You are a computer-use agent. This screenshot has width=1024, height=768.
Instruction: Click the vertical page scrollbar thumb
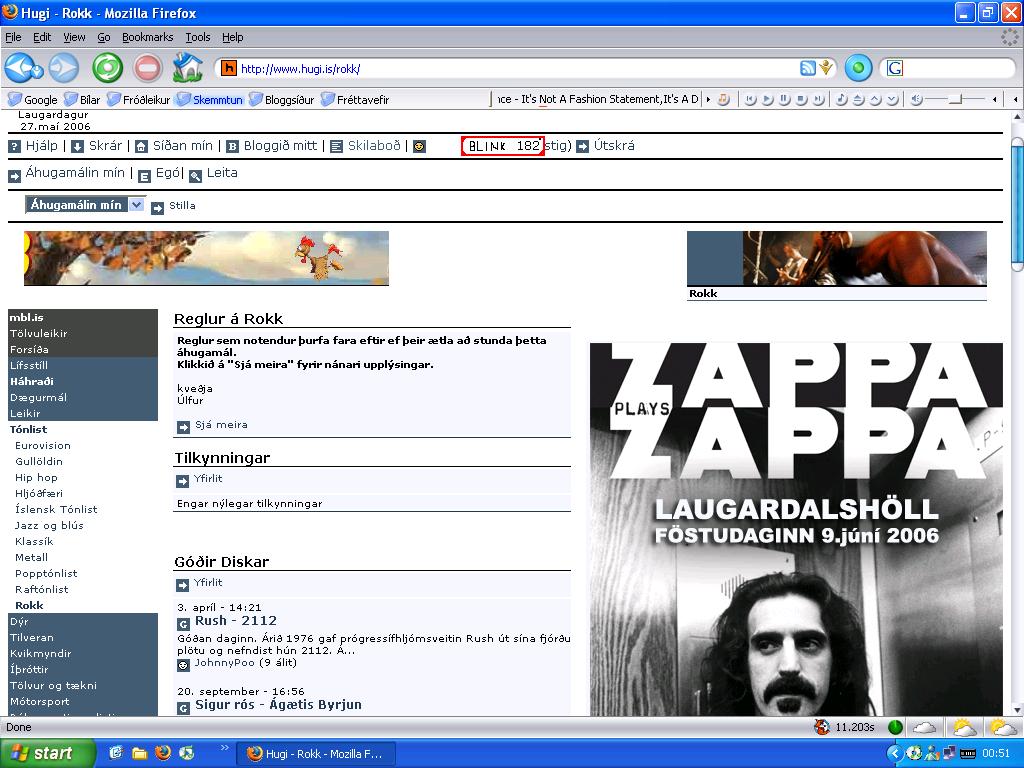click(x=1017, y=202)
